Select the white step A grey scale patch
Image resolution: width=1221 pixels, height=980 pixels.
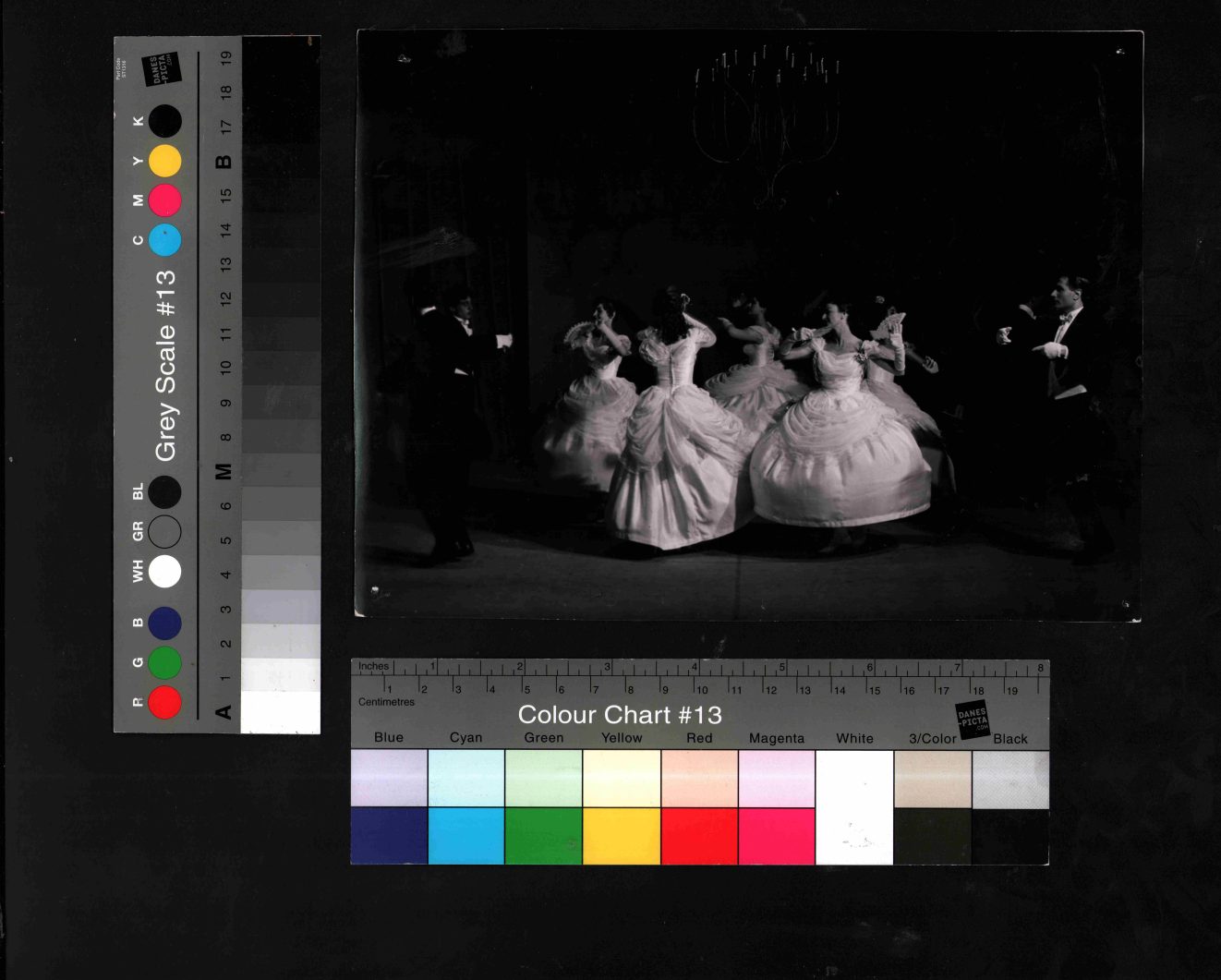(280, 712)
